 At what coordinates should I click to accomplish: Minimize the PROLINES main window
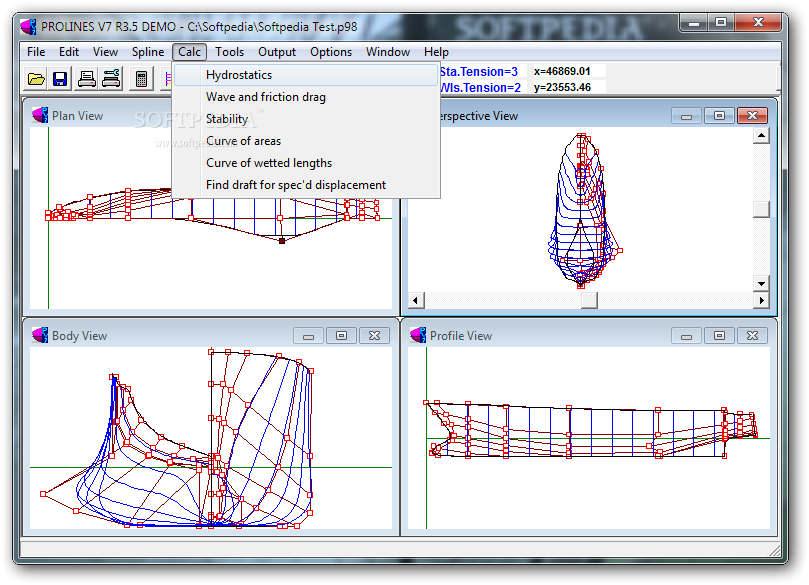694,23
